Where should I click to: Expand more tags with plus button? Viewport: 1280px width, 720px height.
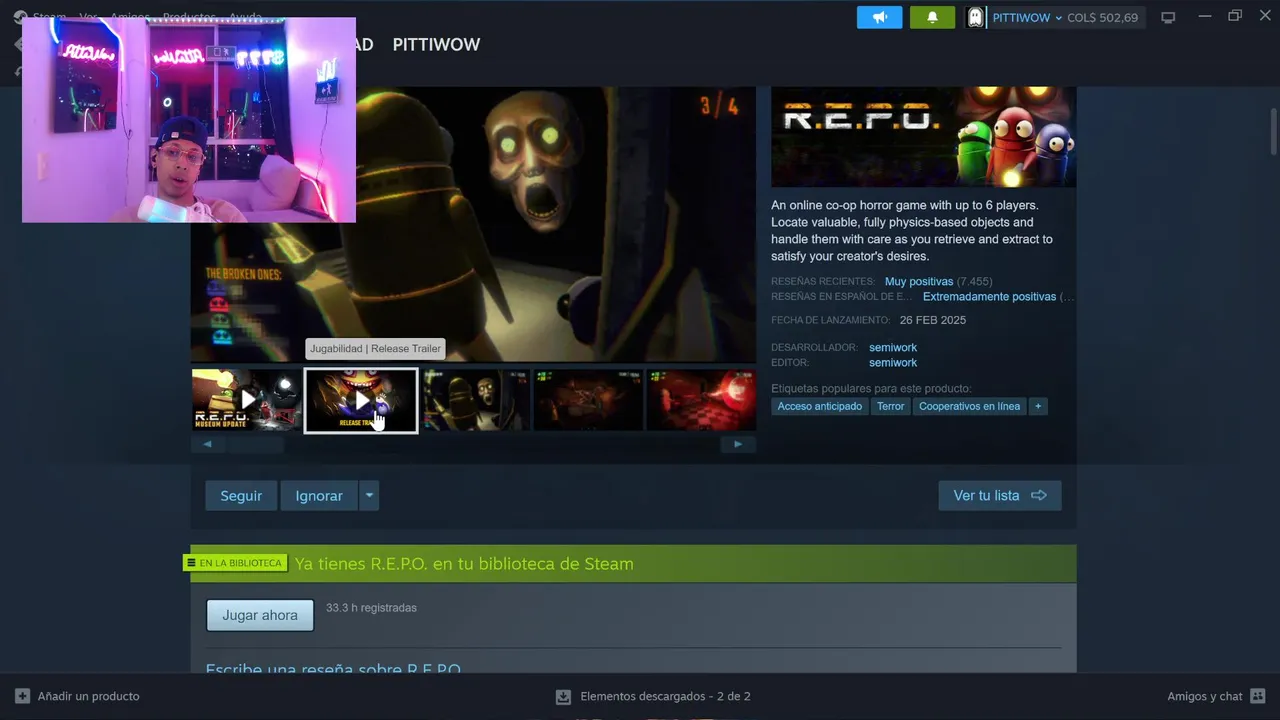(1038, 406)
